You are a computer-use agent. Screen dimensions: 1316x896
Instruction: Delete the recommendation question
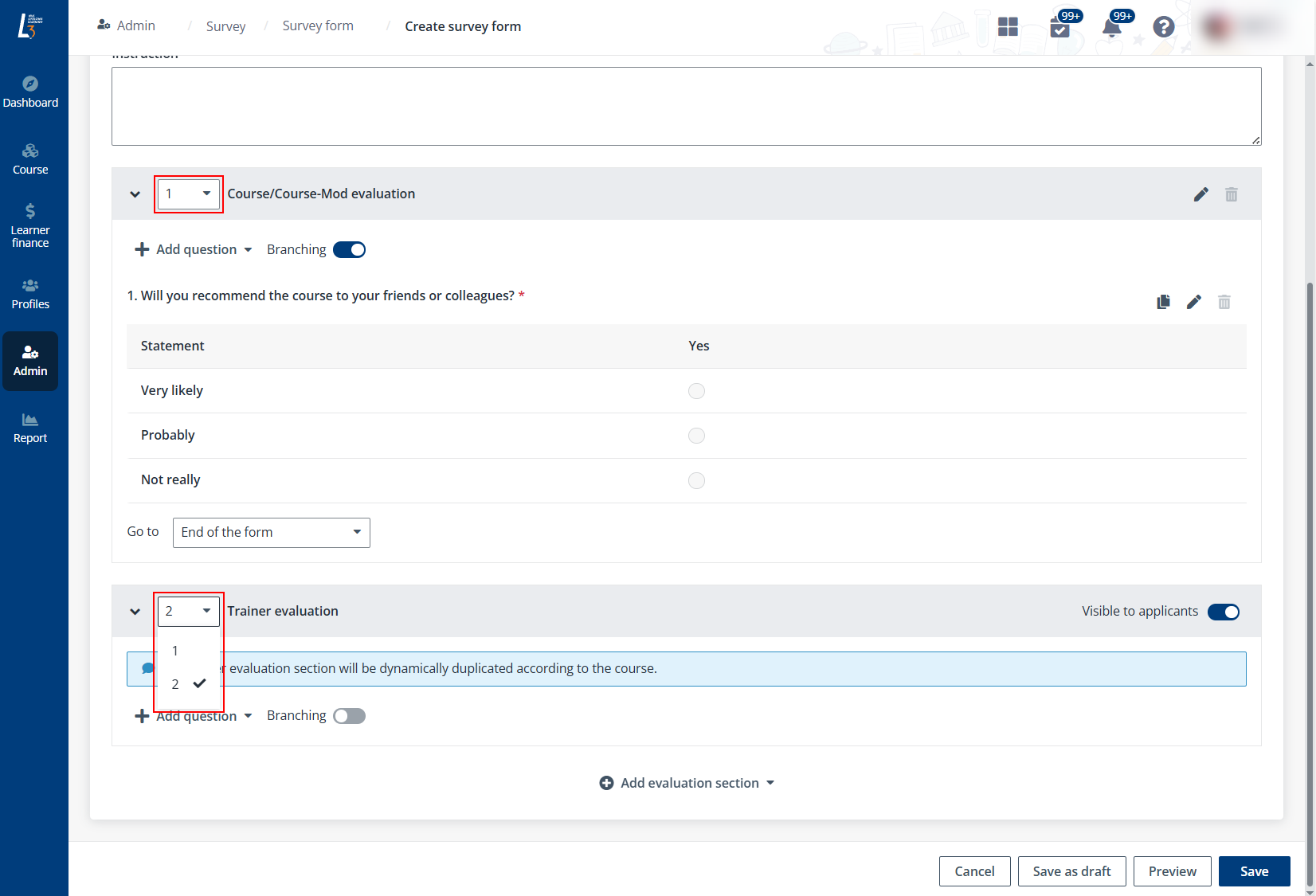[1224, 302]
